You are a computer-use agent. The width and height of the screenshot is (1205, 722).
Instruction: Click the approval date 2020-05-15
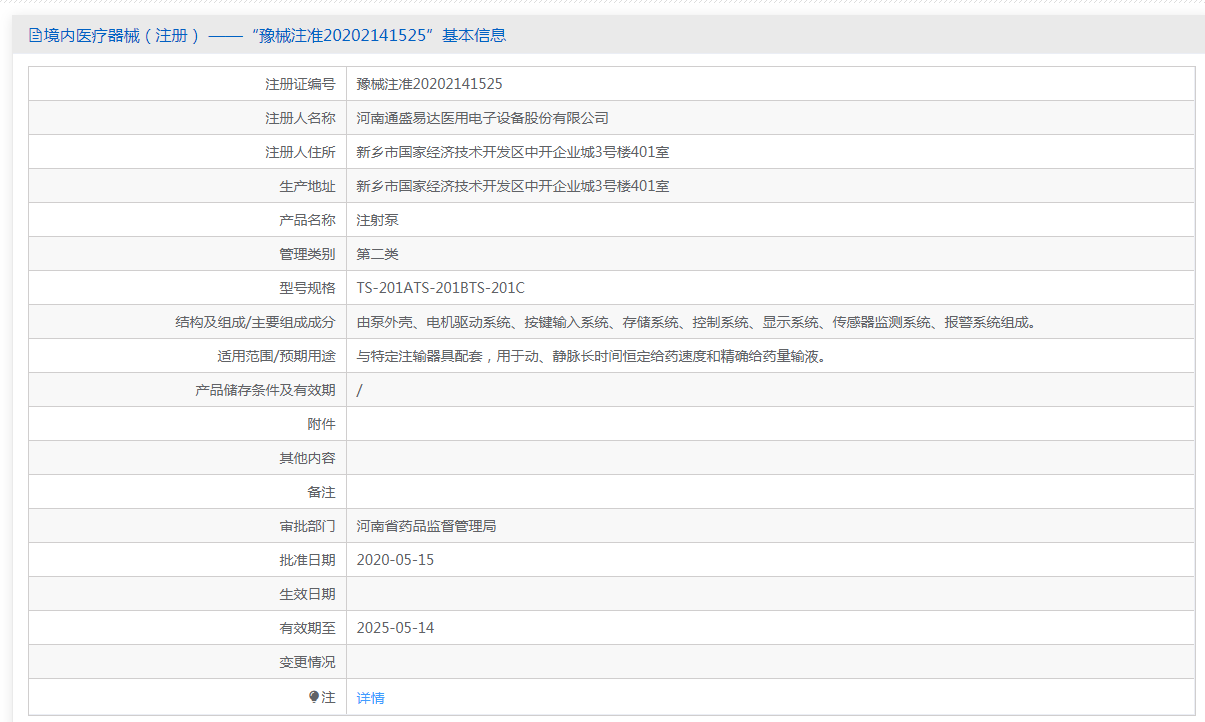click(x=395, y=560)
